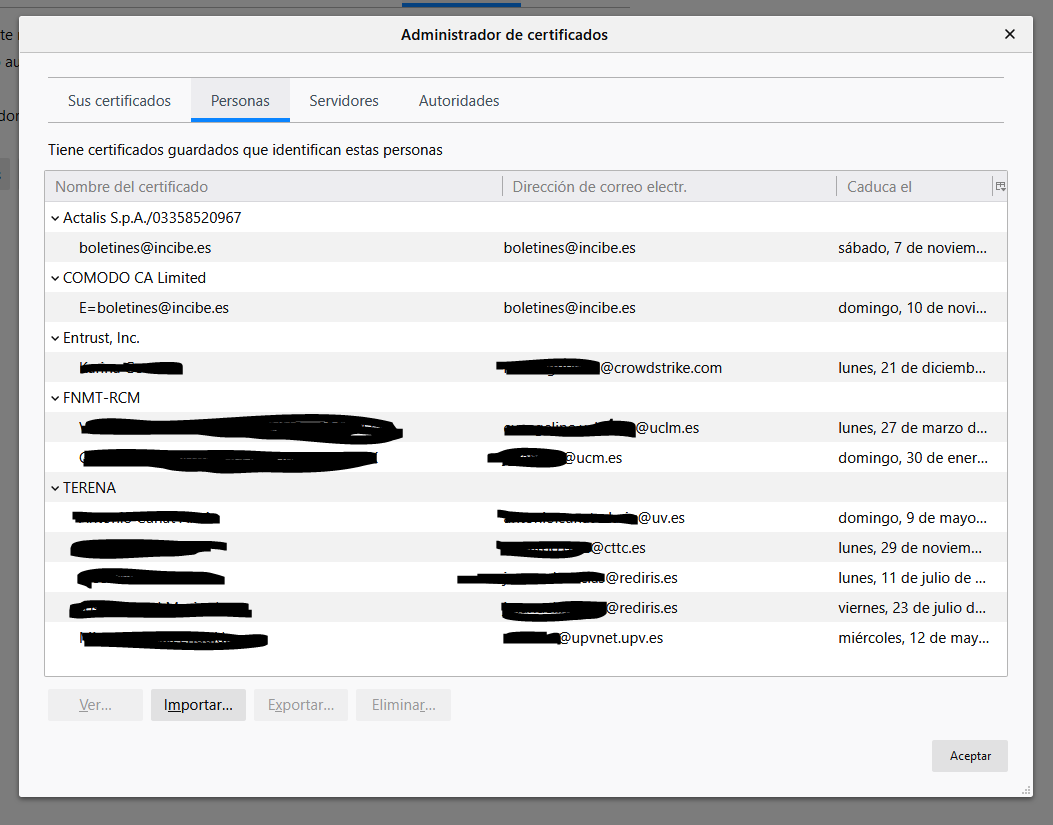Collapse the Entrust, Inc. group
This screenshot has width=1053, height=825.
click(x=54, y=338)
